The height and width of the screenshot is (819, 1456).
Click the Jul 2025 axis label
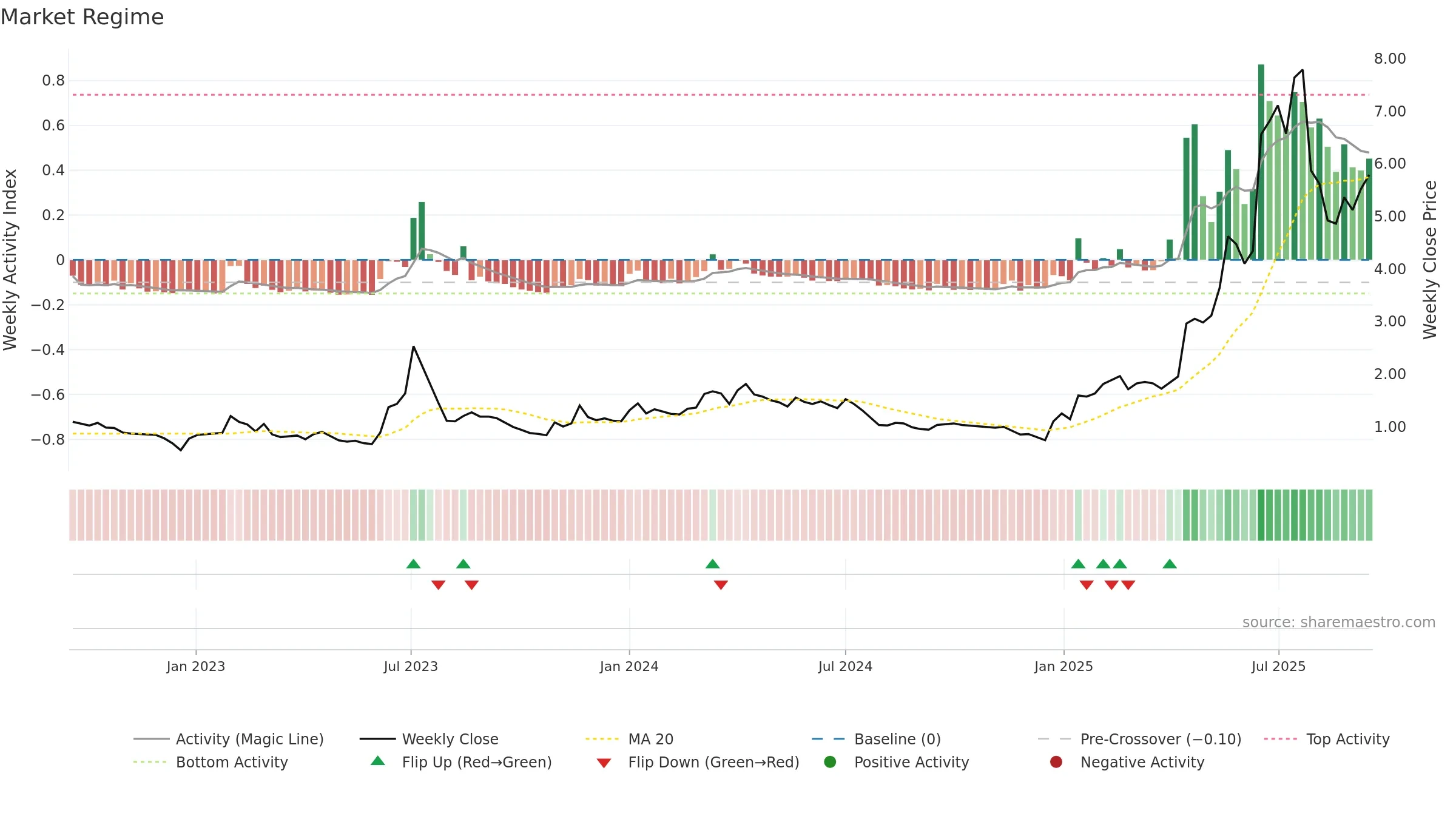coord(1278,666)
